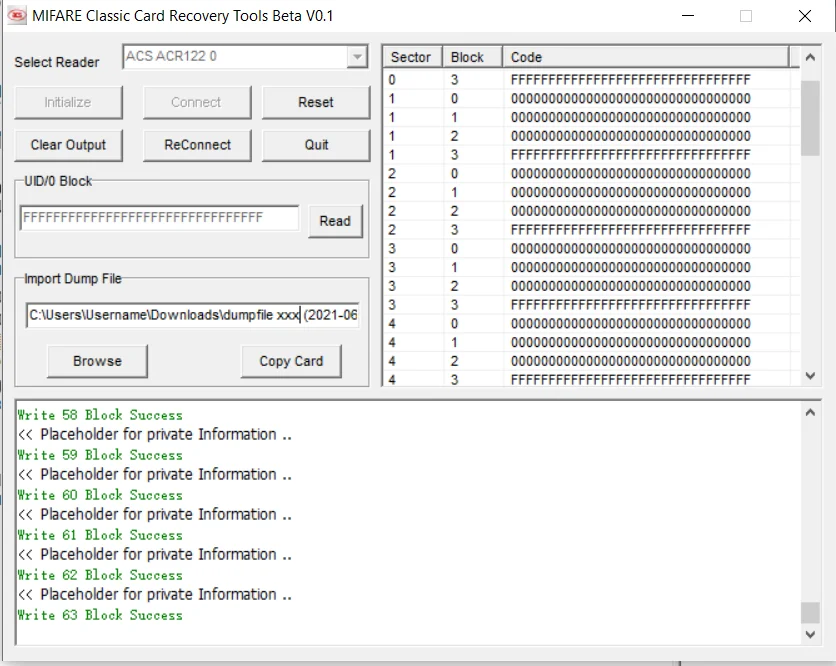Click the Connect button
This screenshot has height=666, width=836.
tap(197, 102)
